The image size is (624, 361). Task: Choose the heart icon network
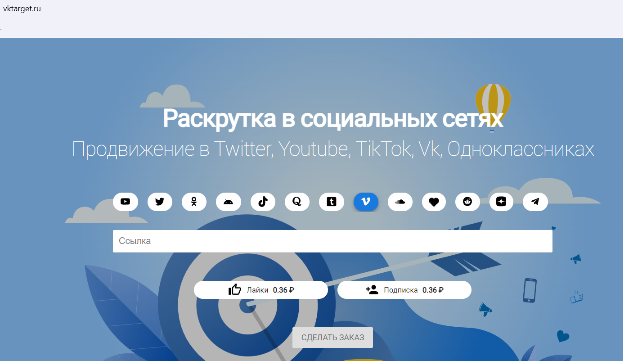[434, 202]
